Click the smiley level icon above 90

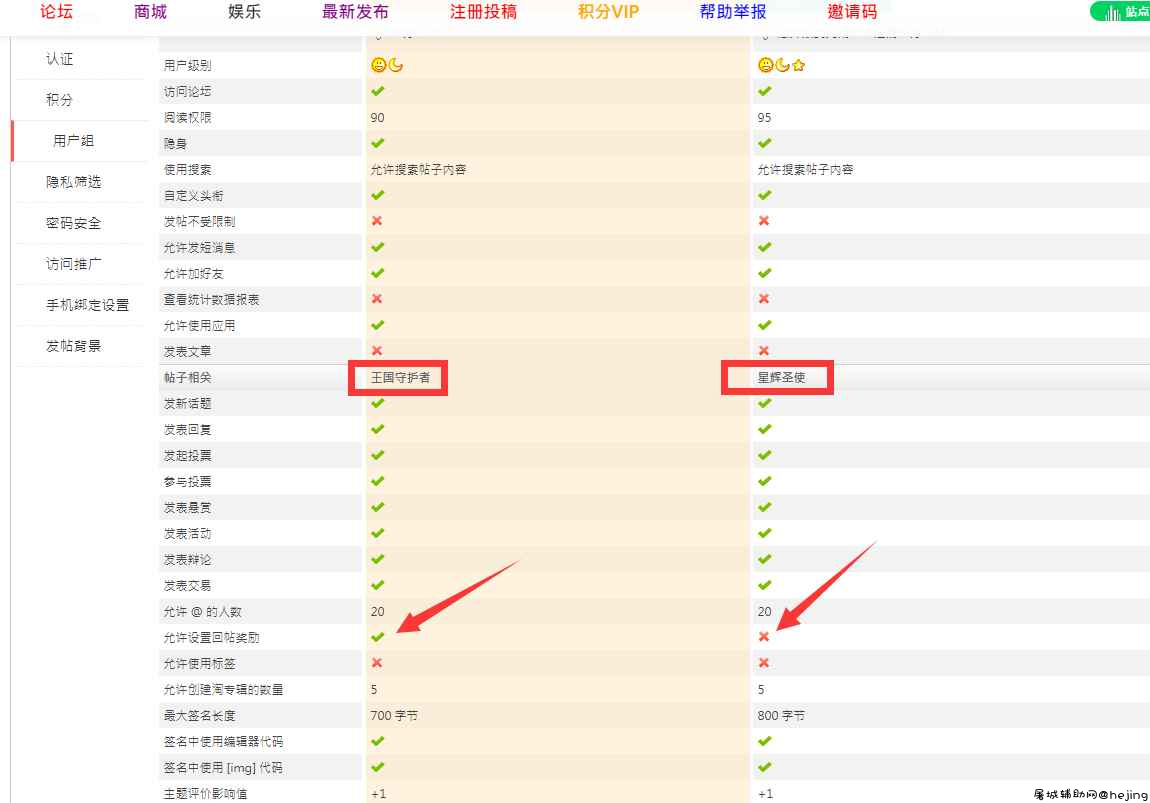pos(378,65)
